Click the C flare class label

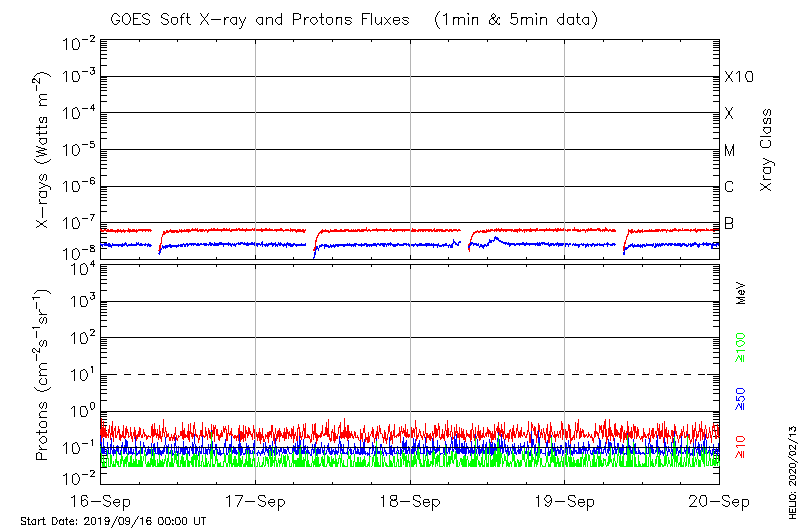729,187
